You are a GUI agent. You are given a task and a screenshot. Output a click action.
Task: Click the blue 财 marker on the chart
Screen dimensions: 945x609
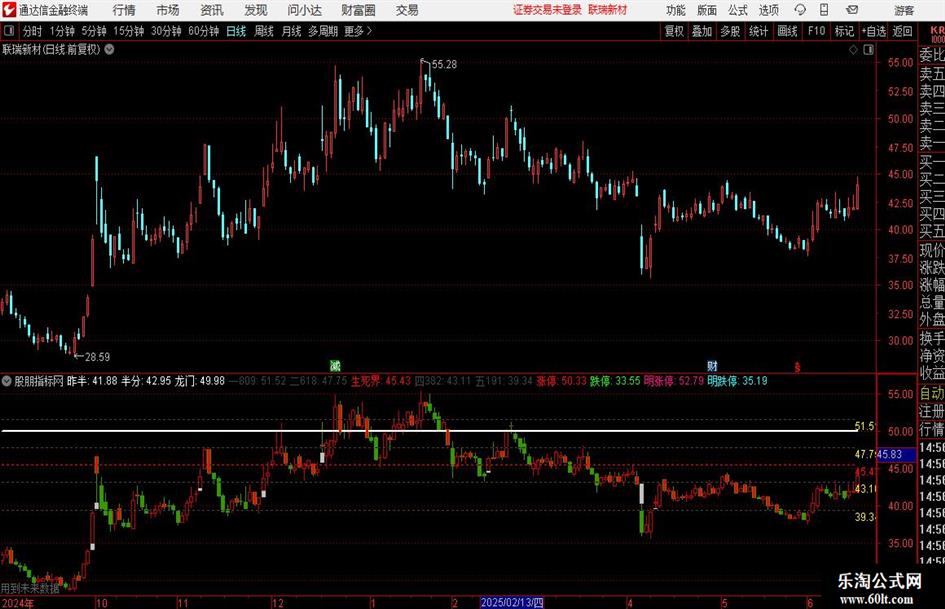(712, 365)
